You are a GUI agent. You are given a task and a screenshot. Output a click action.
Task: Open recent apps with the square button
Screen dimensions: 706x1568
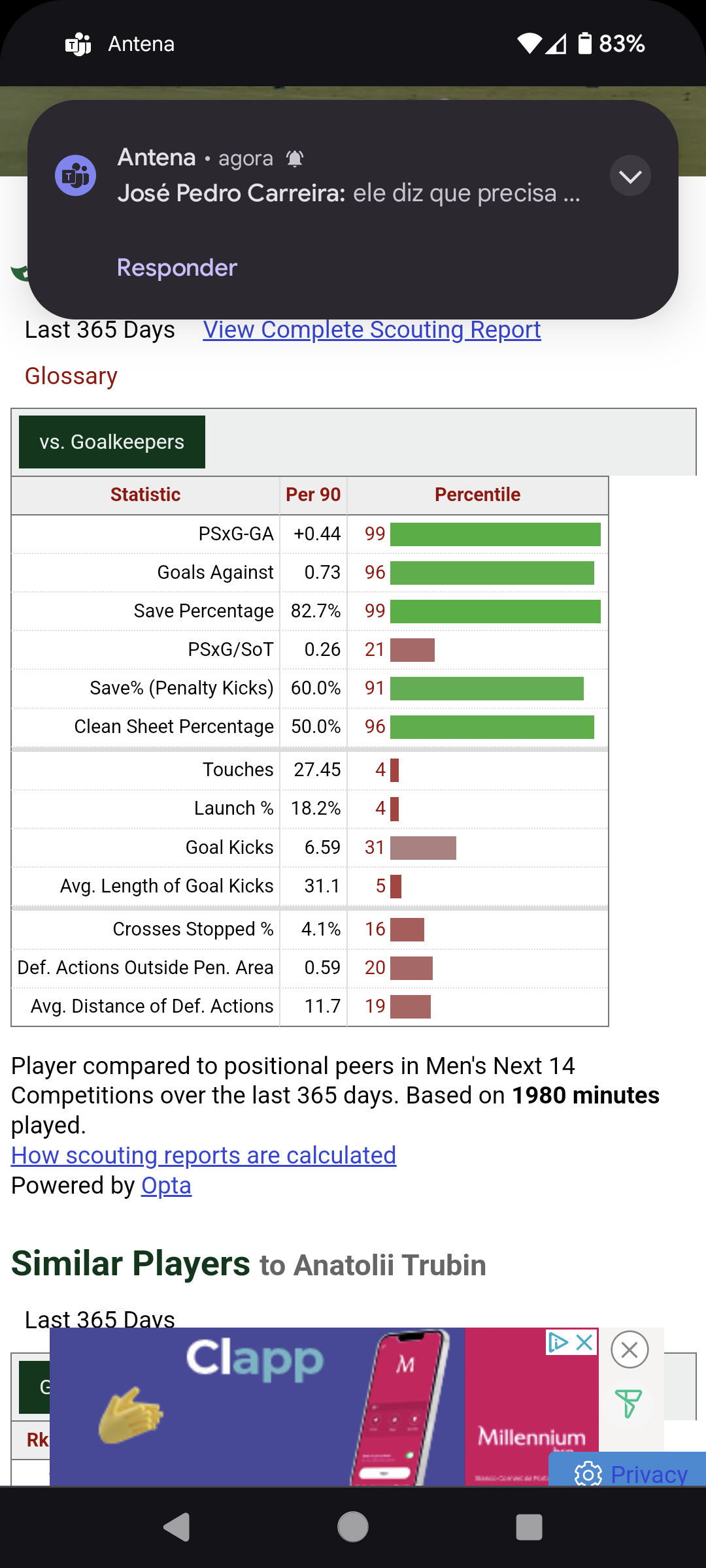coord(529,1527)
